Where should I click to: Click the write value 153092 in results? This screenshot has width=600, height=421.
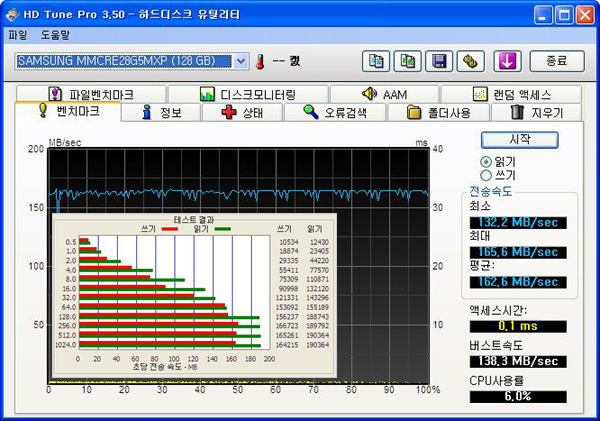coord(287,308)
